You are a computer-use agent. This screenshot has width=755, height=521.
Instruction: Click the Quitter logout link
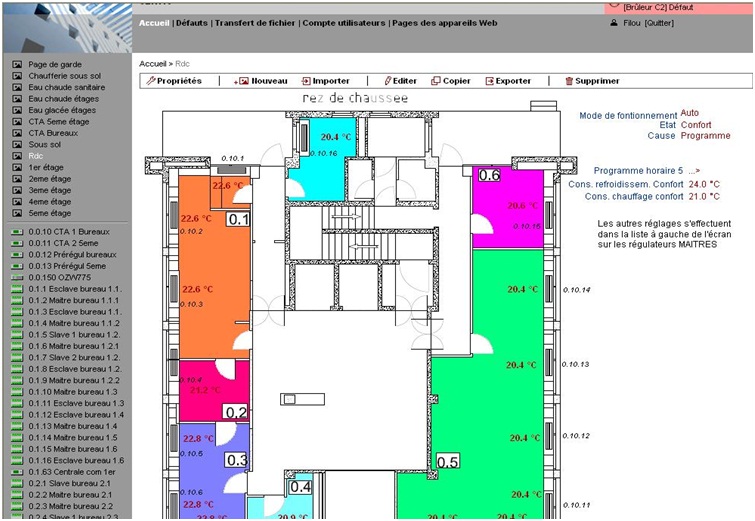click(659, 22)
